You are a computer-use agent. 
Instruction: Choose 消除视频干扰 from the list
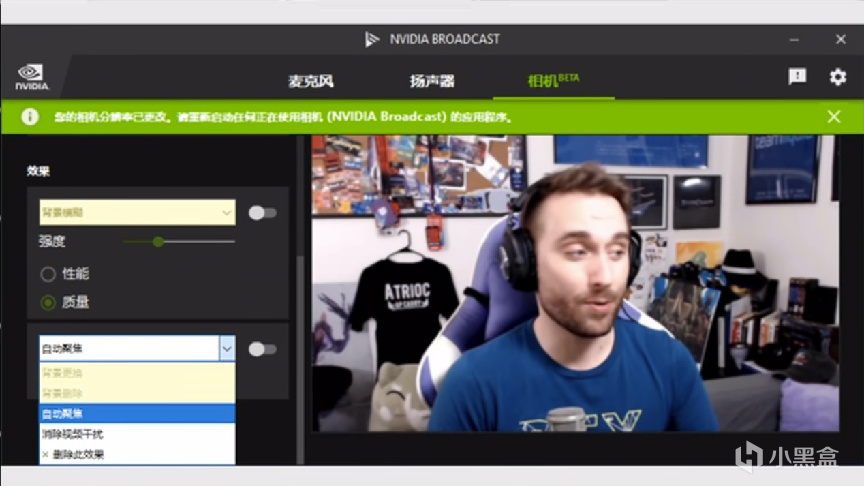tap(137, 434)
